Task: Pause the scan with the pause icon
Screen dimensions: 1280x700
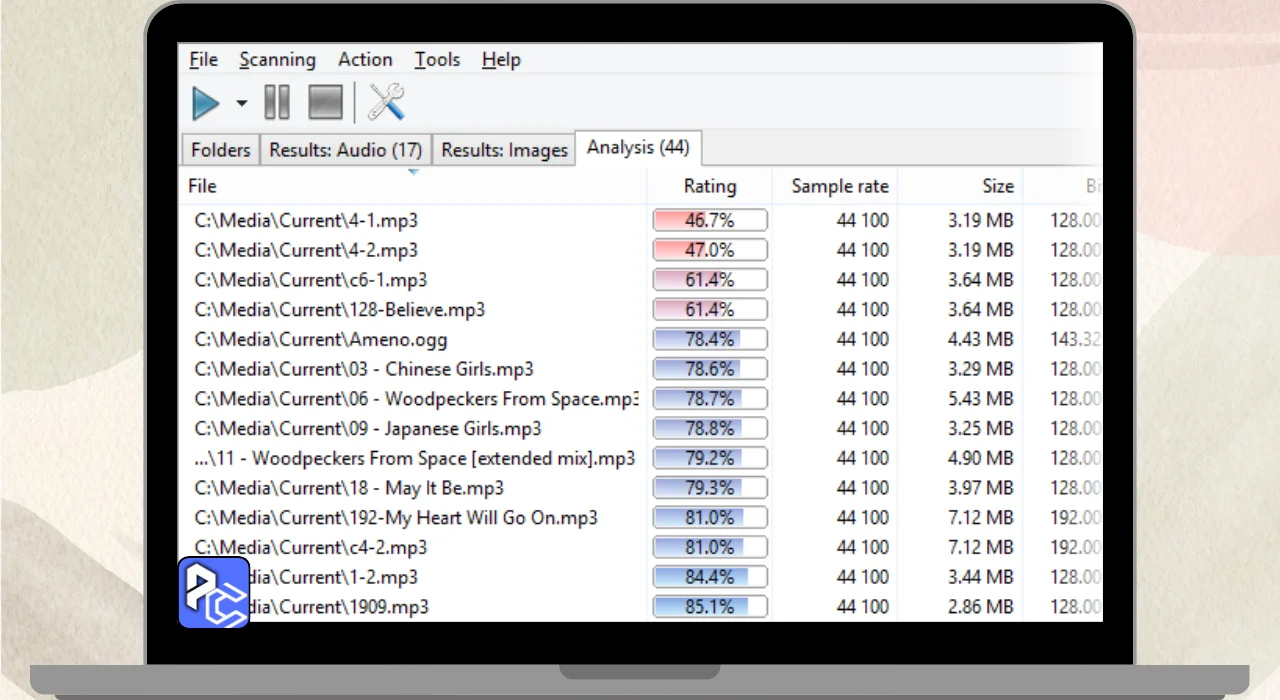Action: coord(276,103)
